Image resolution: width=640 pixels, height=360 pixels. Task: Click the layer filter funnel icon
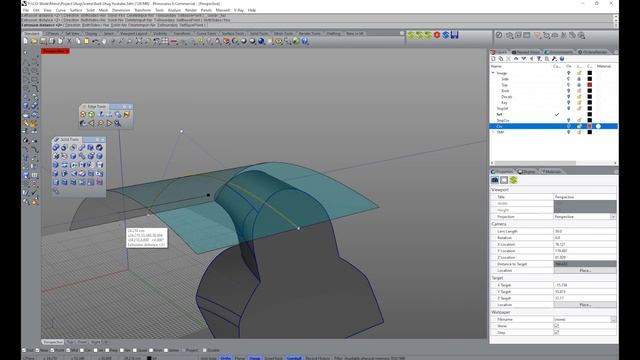tap(539, 59)
